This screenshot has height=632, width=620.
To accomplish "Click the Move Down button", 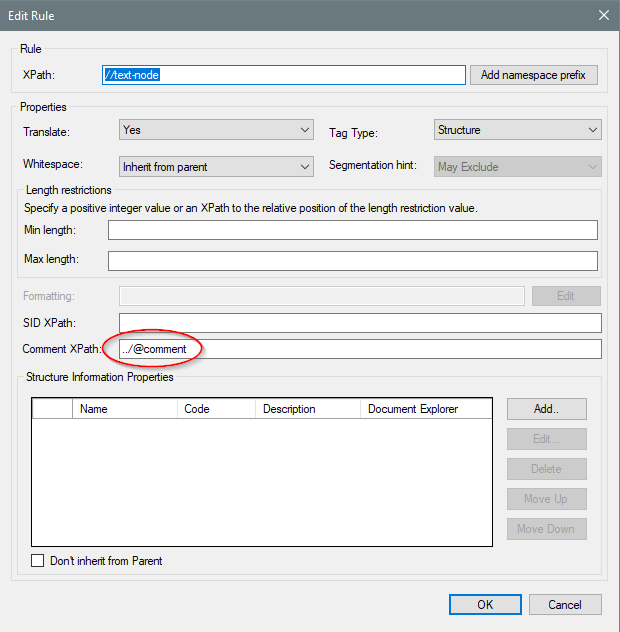I will 547,529.
